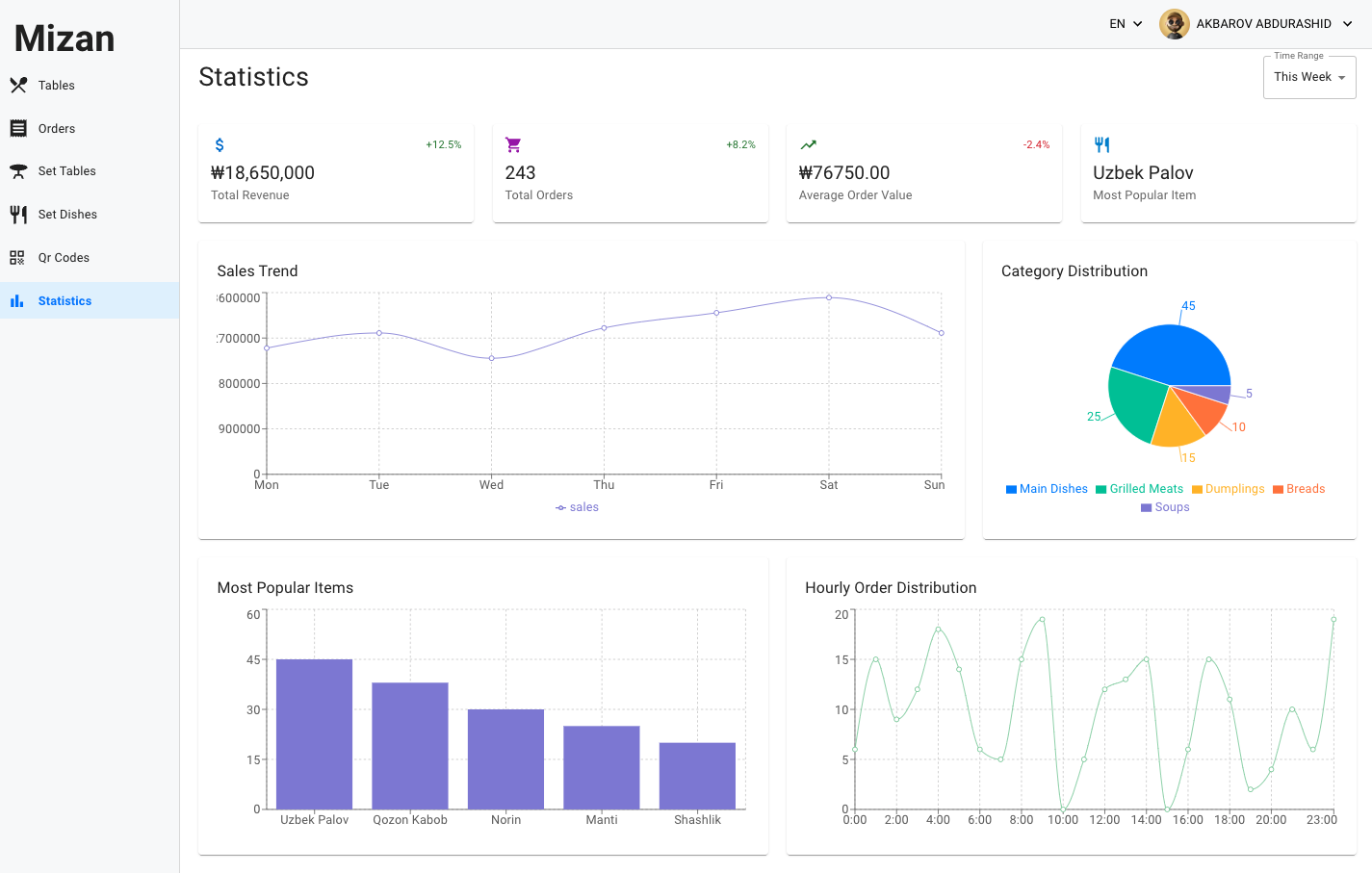This screenshot has height=873, width=1372.
Task: Click the Orders receipt icon in sidebar
Action: pyautogui.click(x=18, y=129)
